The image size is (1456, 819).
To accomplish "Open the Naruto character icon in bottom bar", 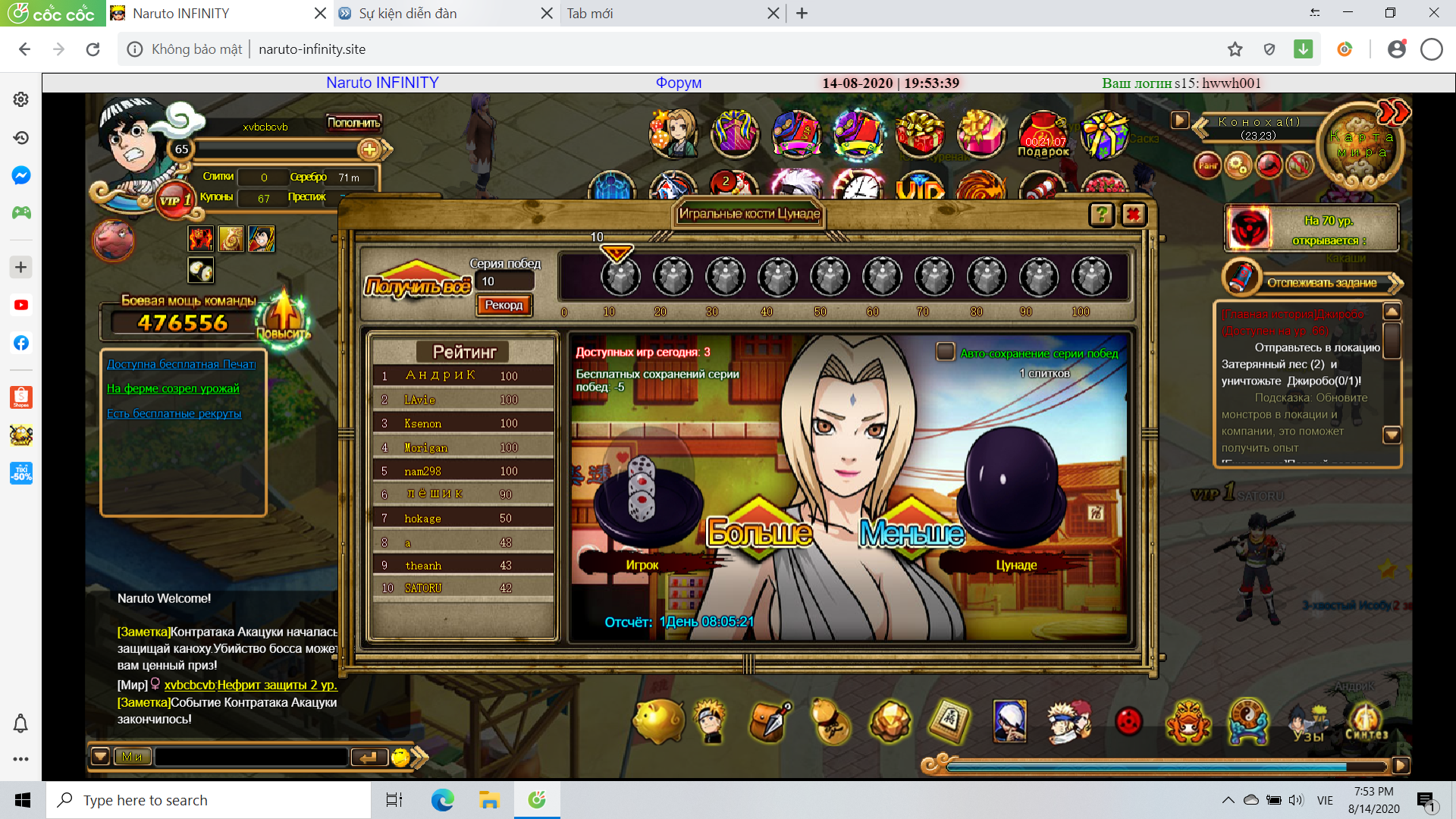I will click(x=711, y=721).
